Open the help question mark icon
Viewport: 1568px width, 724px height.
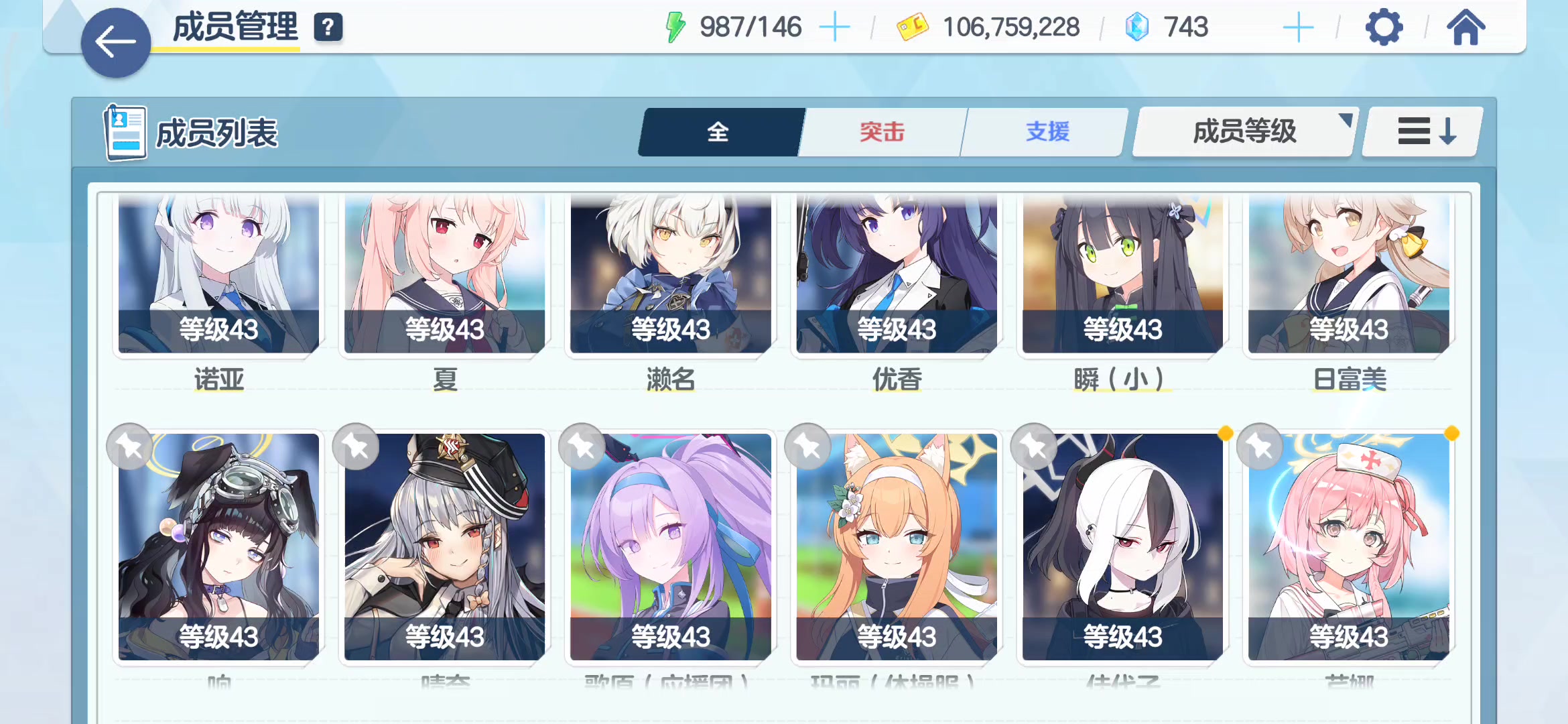click(x=328, y=27)
